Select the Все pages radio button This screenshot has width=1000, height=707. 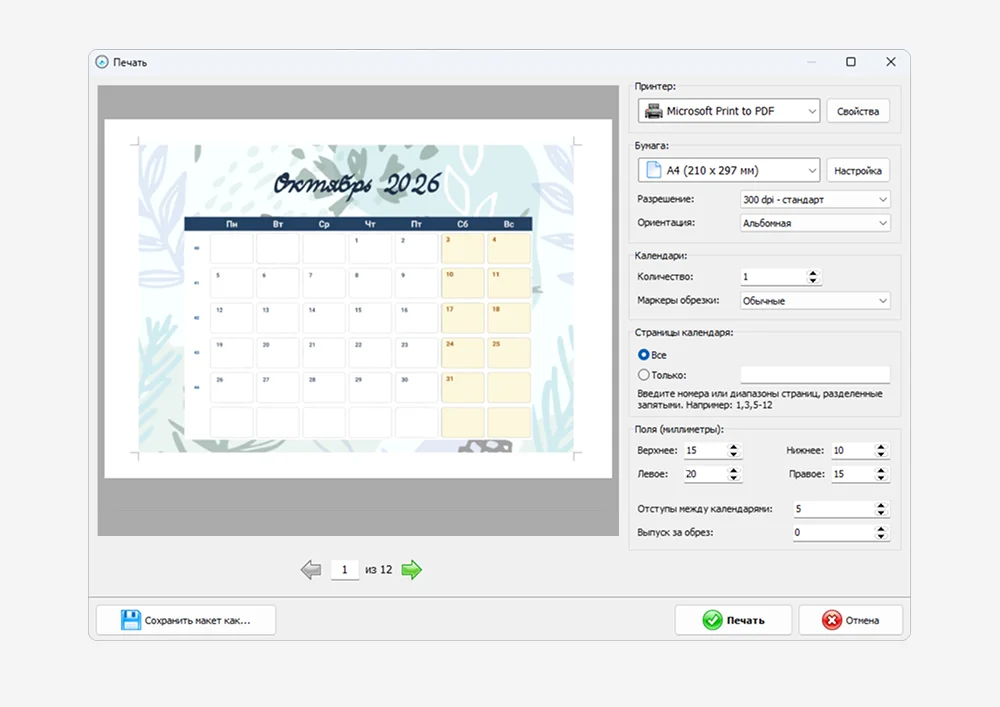tap(644, 355)
